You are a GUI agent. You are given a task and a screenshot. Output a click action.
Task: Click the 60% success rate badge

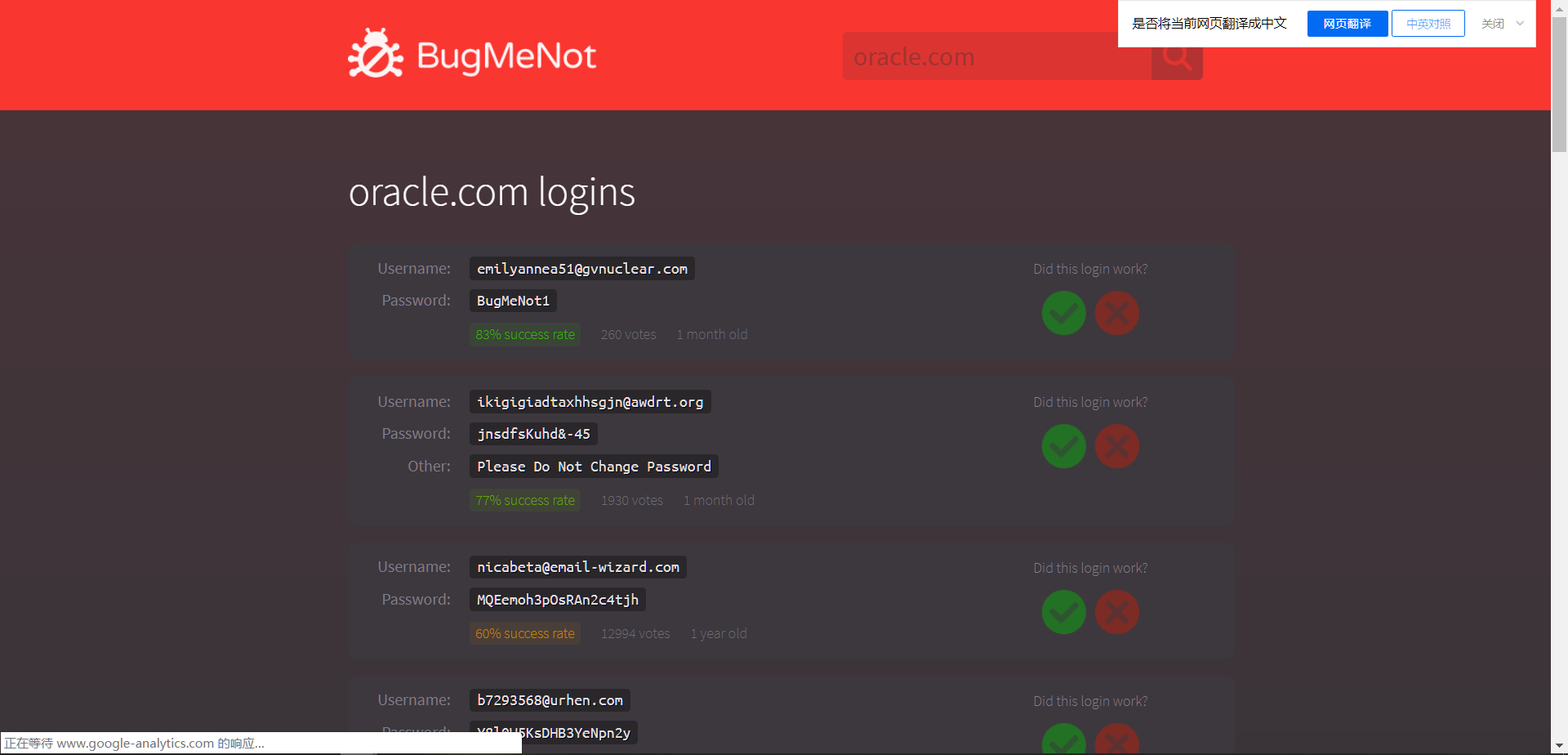point(525,633)
